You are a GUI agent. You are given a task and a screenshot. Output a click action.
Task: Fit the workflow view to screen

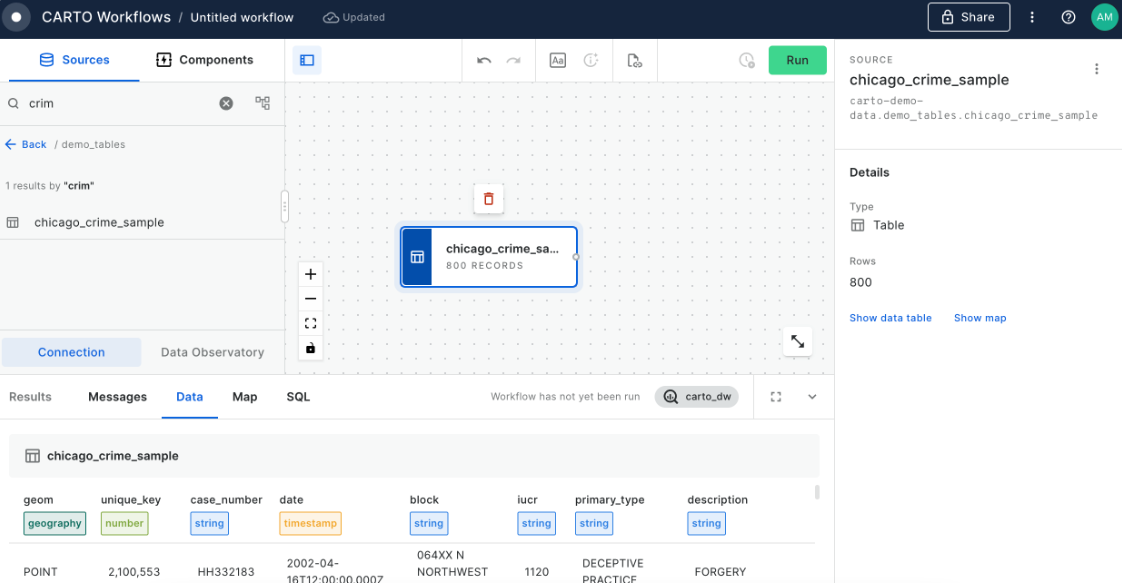(311, 323)
